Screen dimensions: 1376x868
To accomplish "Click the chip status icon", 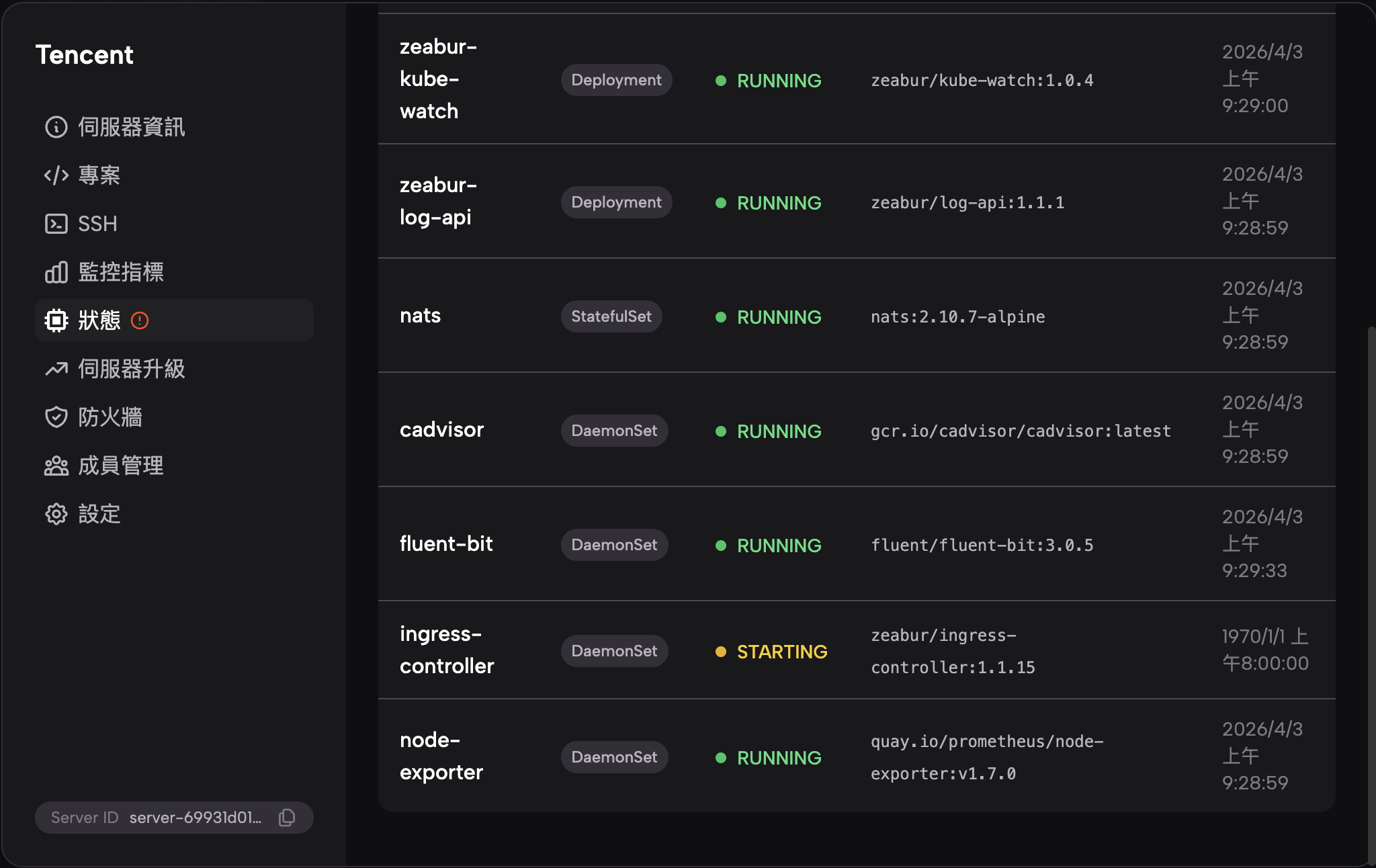I will [56, 320].
